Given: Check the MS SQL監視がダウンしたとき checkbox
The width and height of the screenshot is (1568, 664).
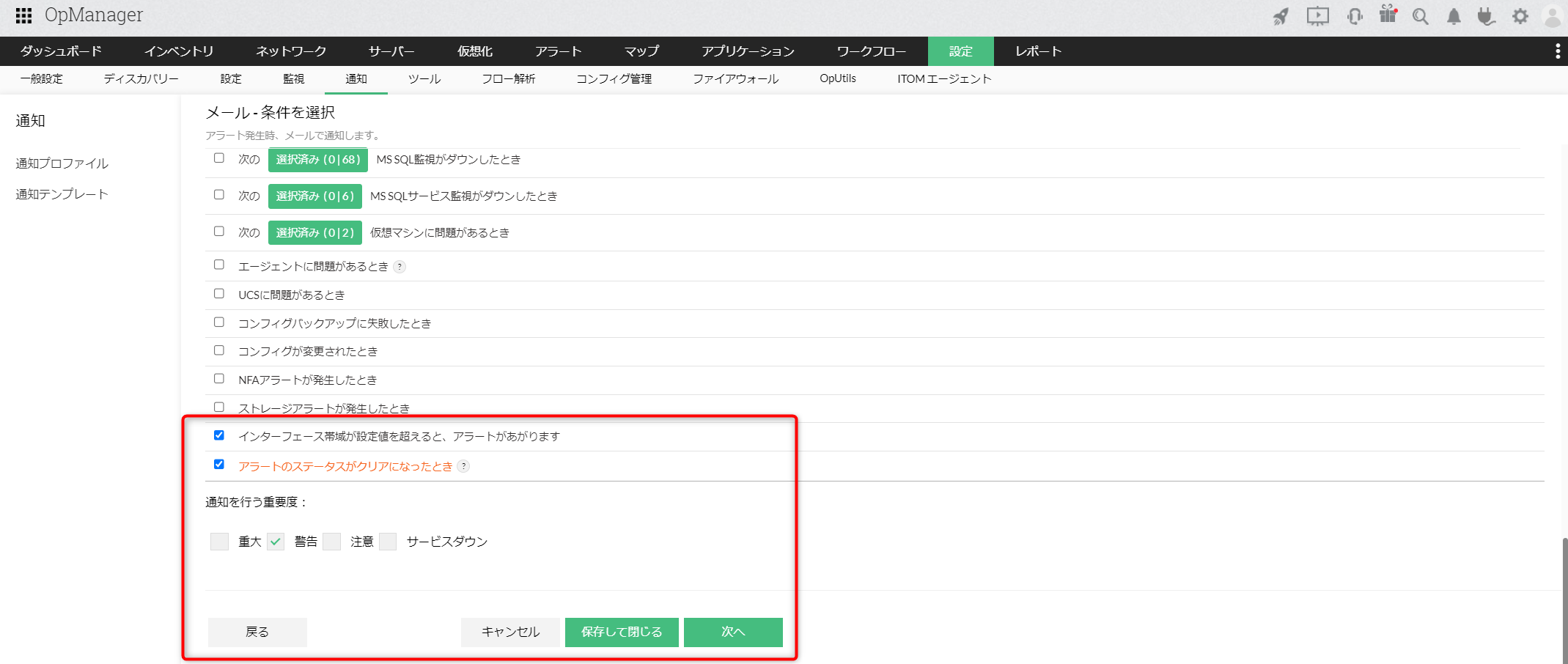Looking at the screenshot, I should 219,158.
